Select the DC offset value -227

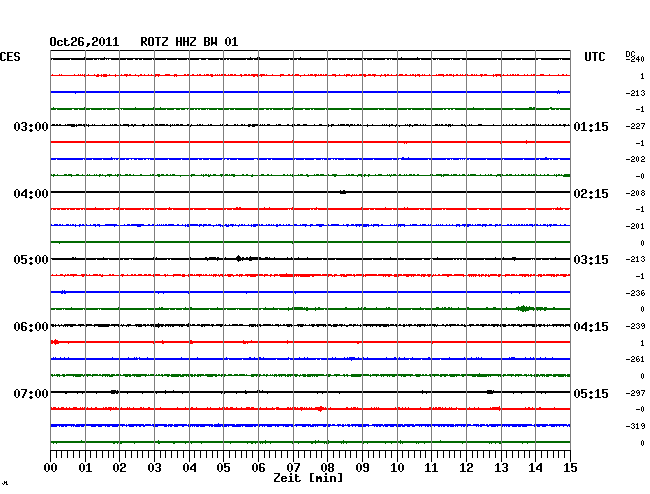click(635, 126)
